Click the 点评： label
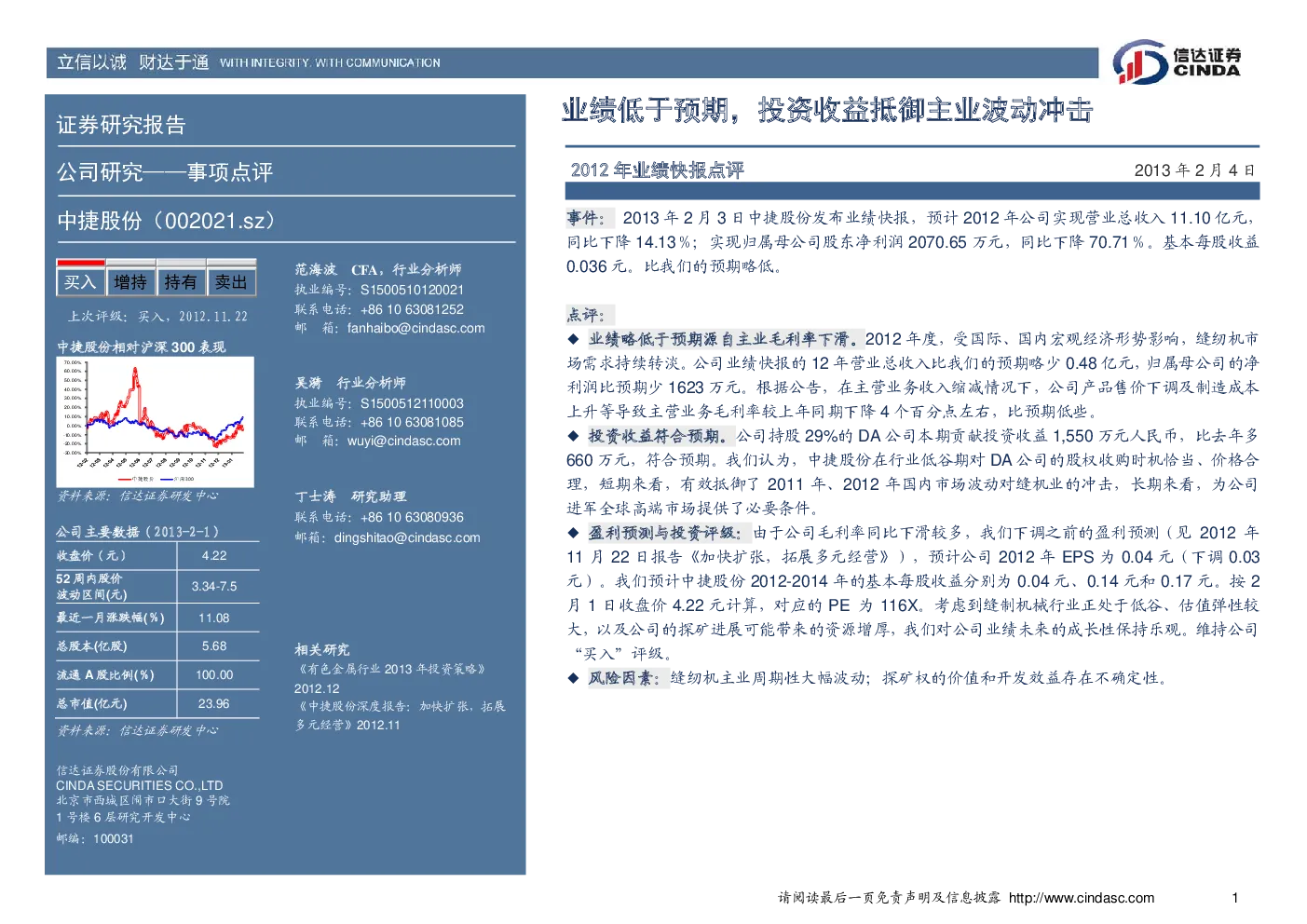This screenshot has width=1307, height=924. coord(588,315)
